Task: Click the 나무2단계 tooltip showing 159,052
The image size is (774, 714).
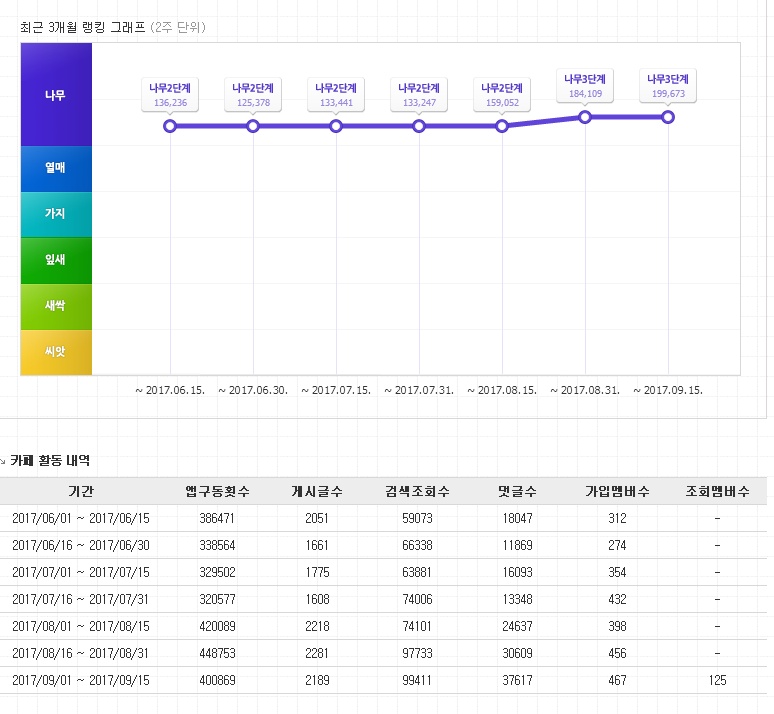Action: pyautogui.click(x=502, y=94)
